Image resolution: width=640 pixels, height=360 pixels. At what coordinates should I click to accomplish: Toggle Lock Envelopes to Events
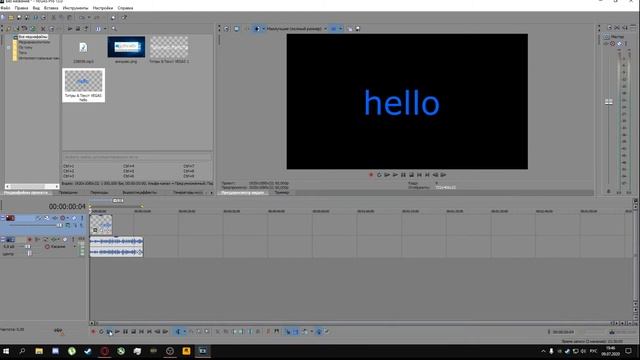(x=319, y=331)
